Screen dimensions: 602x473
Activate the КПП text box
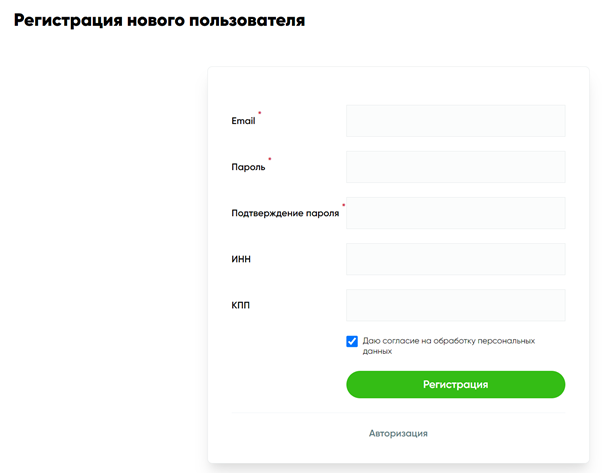(x=455, y=305)
